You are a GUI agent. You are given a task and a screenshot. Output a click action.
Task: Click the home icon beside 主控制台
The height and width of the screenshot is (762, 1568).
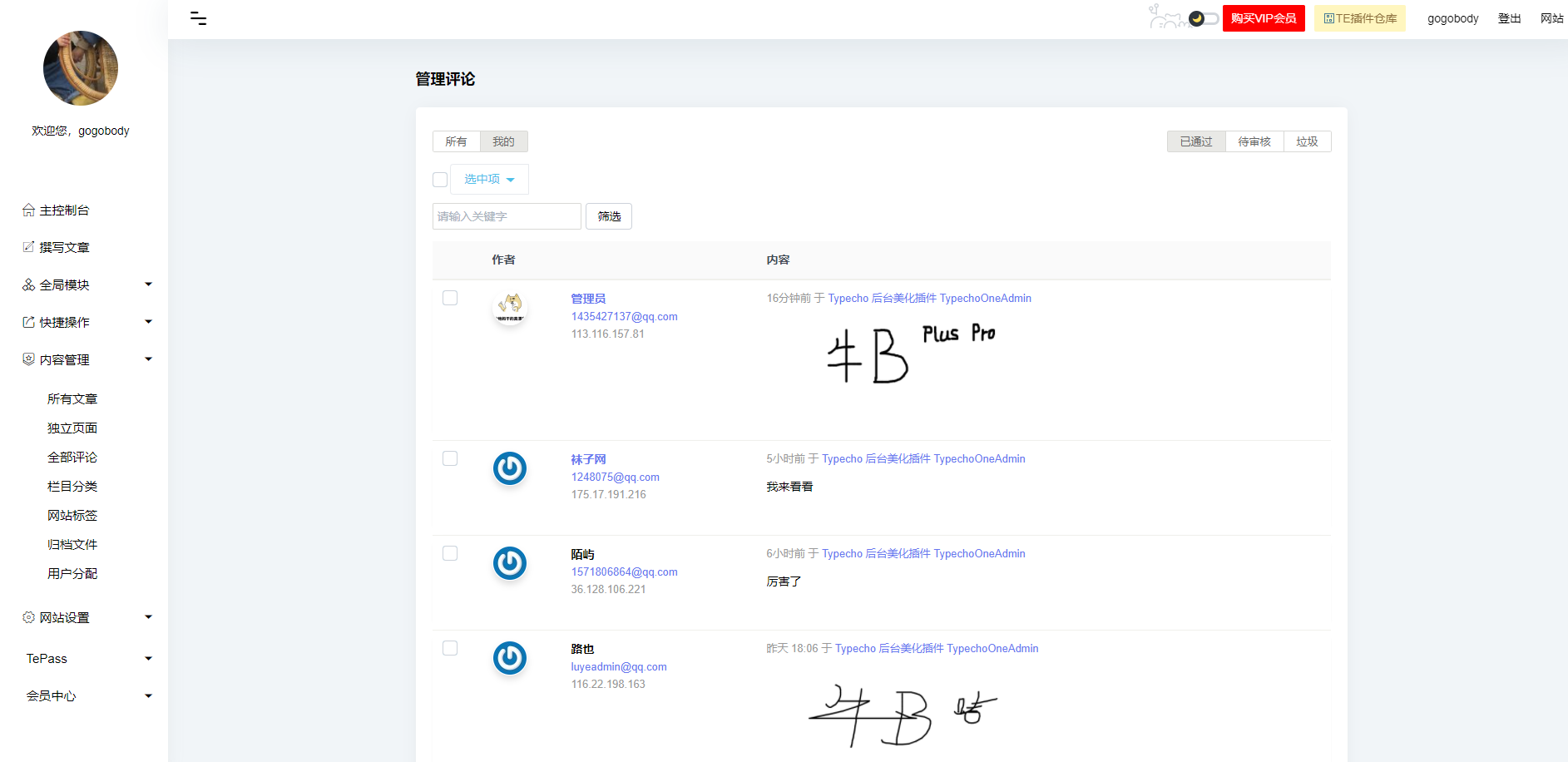pos(28,210)
